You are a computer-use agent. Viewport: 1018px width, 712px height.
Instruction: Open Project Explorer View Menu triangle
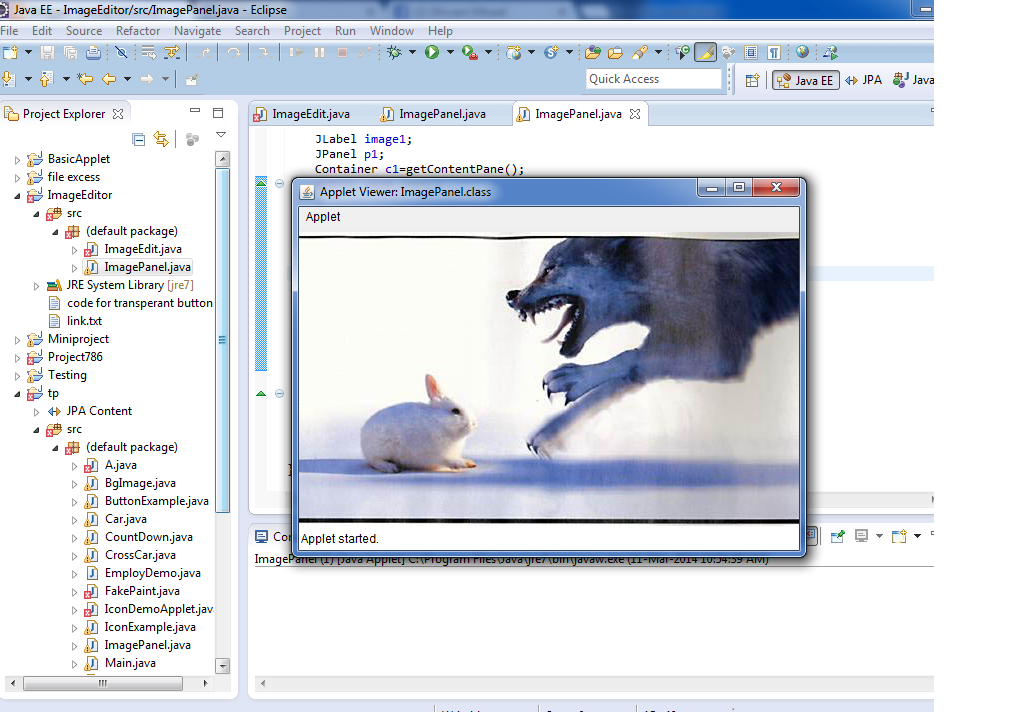click(221, 135)
